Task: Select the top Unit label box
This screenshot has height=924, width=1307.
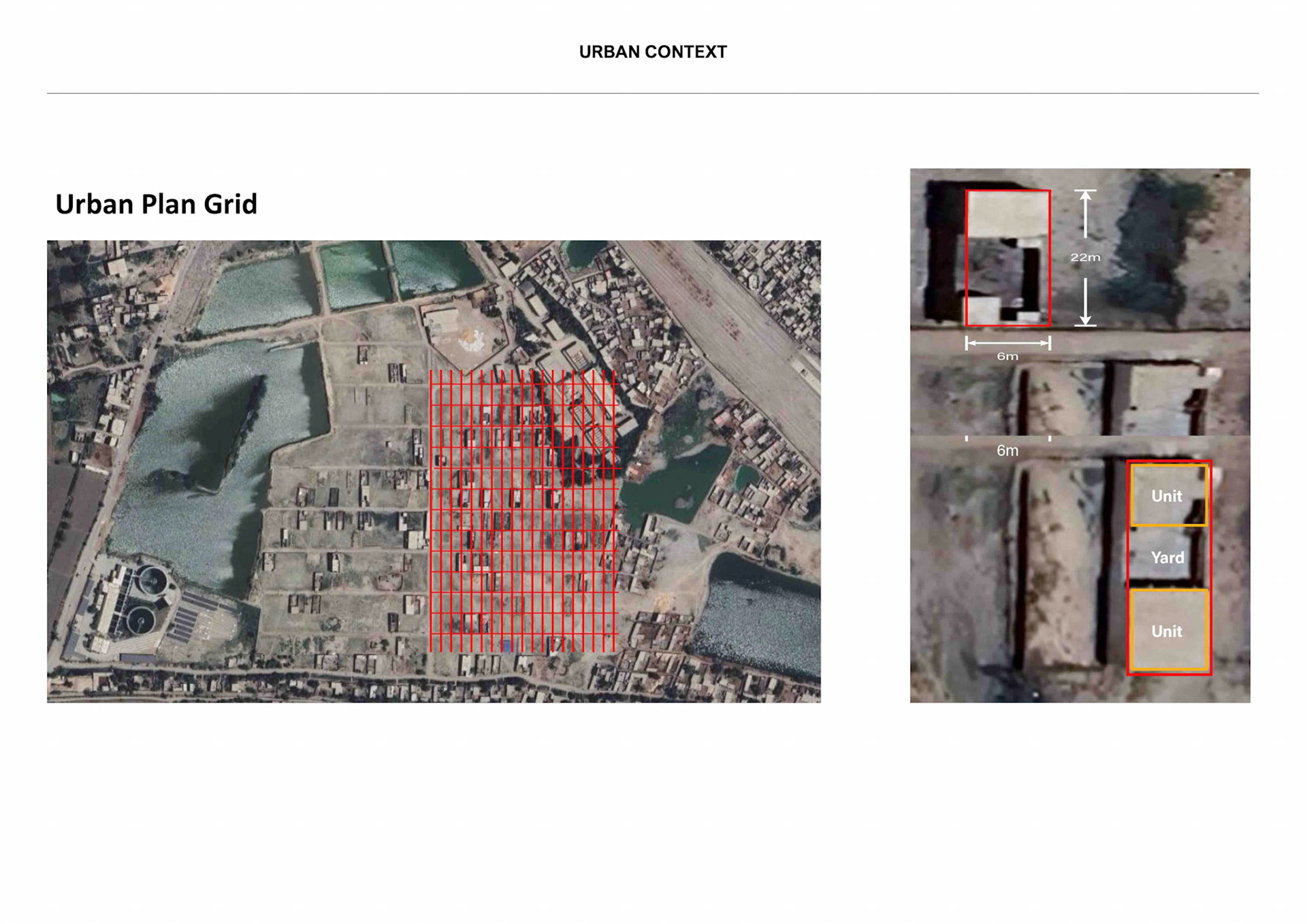Action: (1167, 496)
